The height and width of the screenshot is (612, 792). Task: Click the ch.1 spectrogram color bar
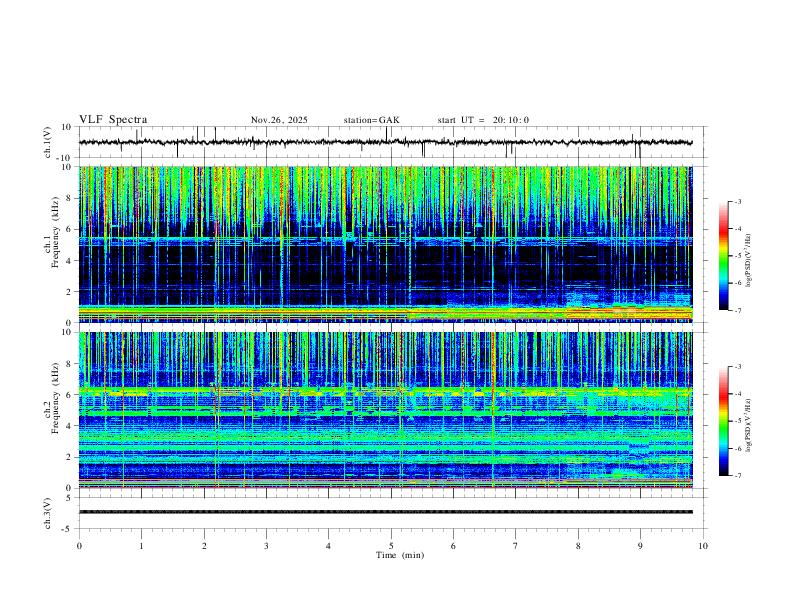click(724, 256)
